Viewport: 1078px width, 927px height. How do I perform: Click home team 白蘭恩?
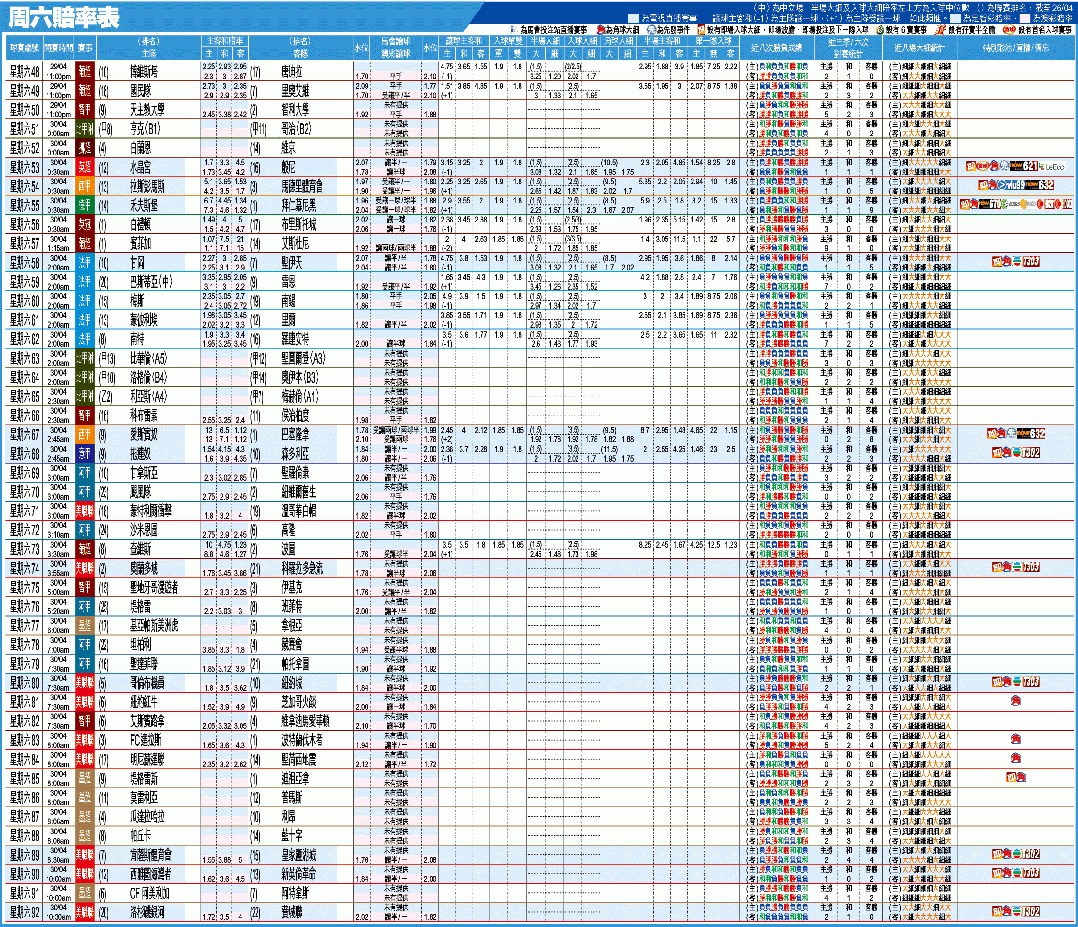click(x=140, y=148)
